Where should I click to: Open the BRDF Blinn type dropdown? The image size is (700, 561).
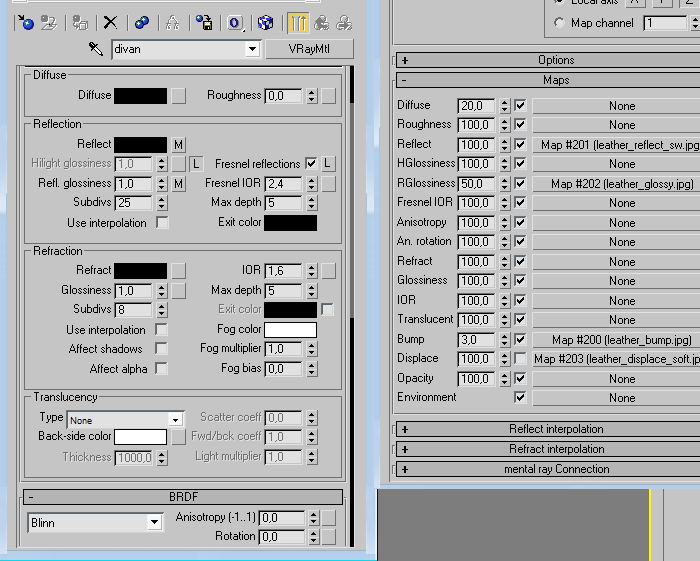click(x=154, y=522)
